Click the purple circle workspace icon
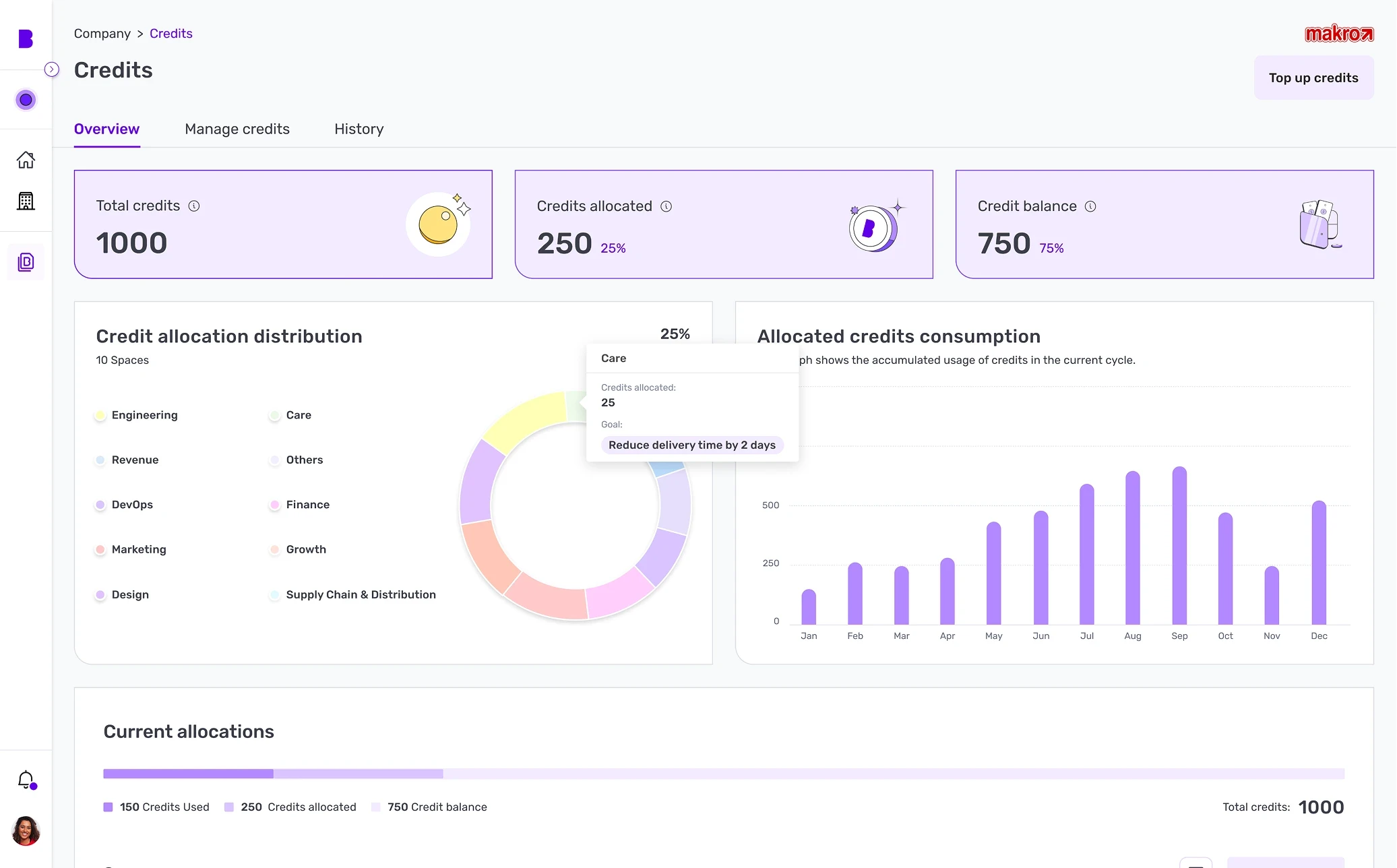Image resolution: width=1397 pixels, height=868 pixels. 26,100
